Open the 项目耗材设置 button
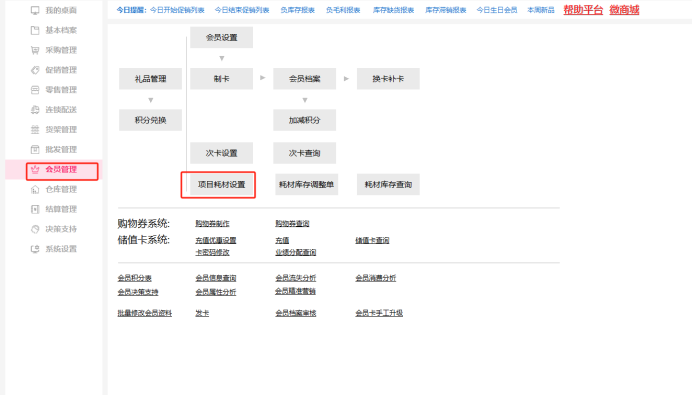 coord(222,184)
